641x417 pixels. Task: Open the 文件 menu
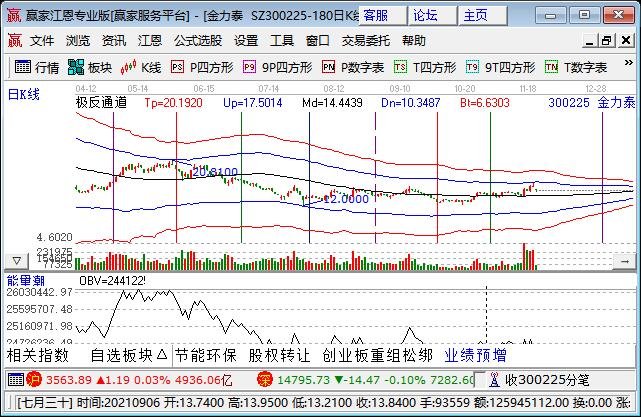click(x=42, y=40)
